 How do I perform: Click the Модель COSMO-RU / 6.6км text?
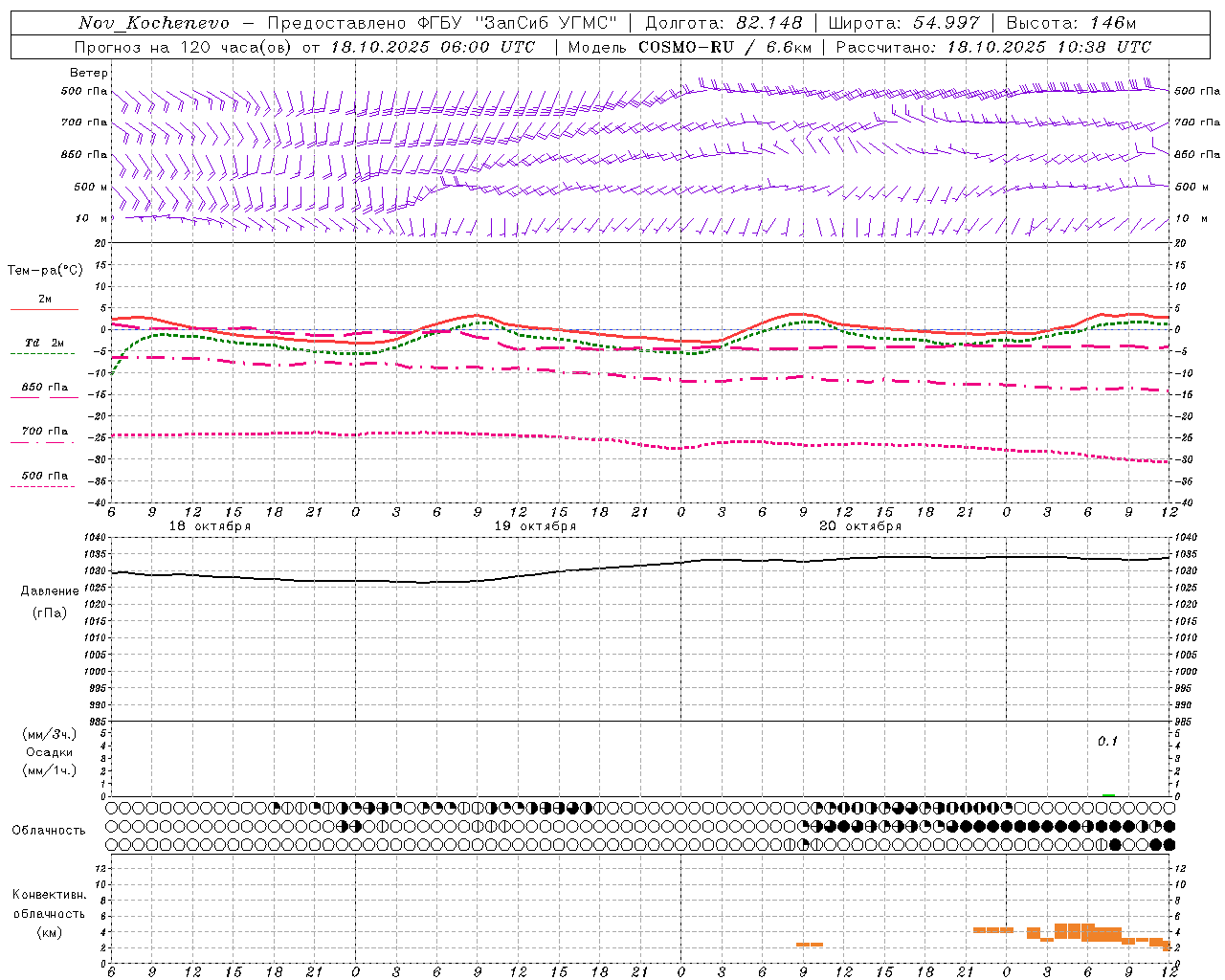point(688,47)
